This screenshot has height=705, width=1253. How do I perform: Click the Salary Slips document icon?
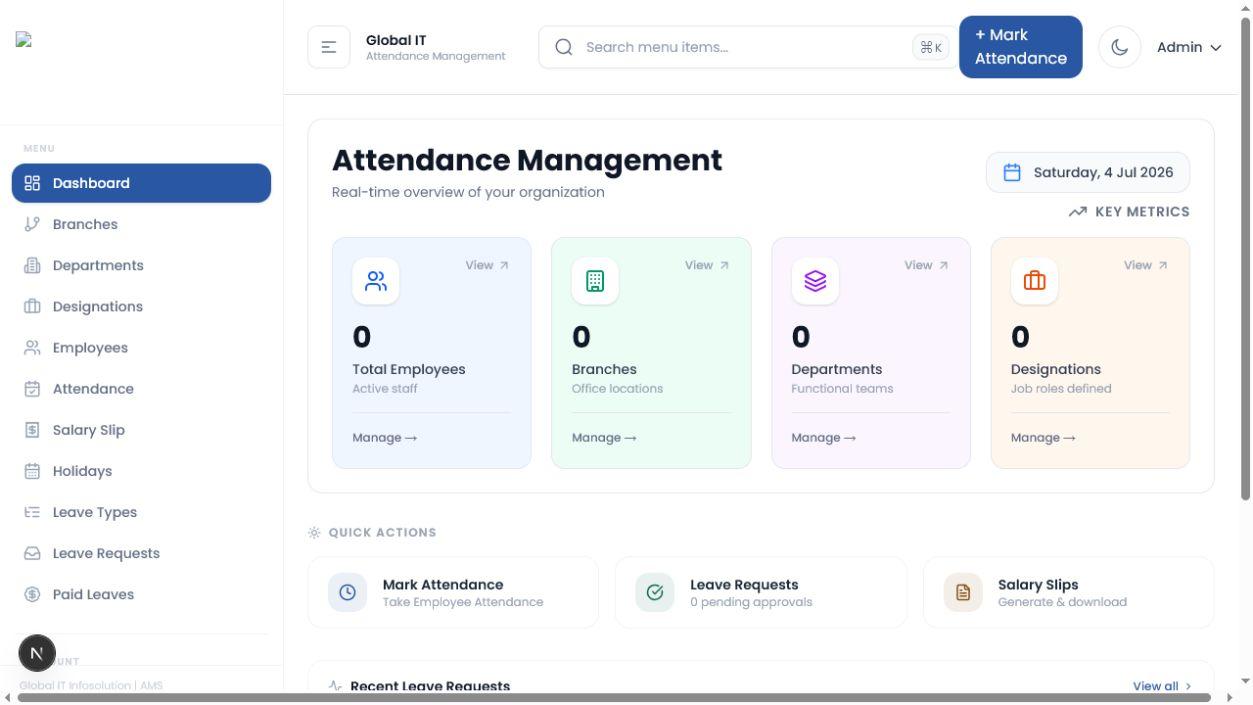point(963,592)
